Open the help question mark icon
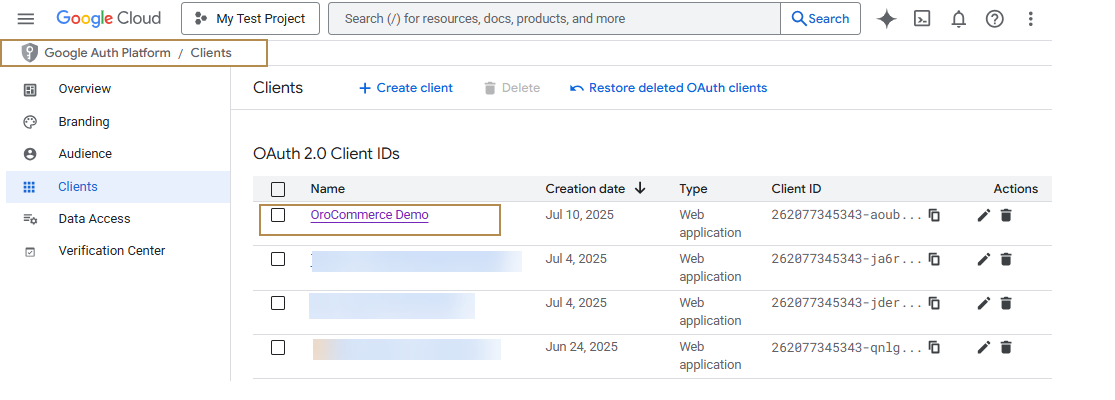The height and width of the screenshot is (400, 1115). pos(994,19)
